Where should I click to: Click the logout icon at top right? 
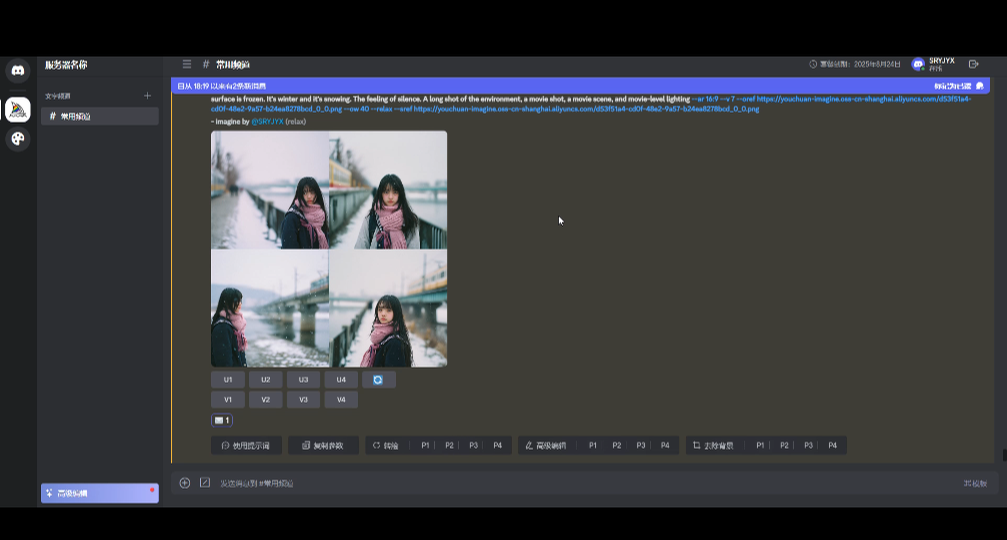click(x=974, y=64)
